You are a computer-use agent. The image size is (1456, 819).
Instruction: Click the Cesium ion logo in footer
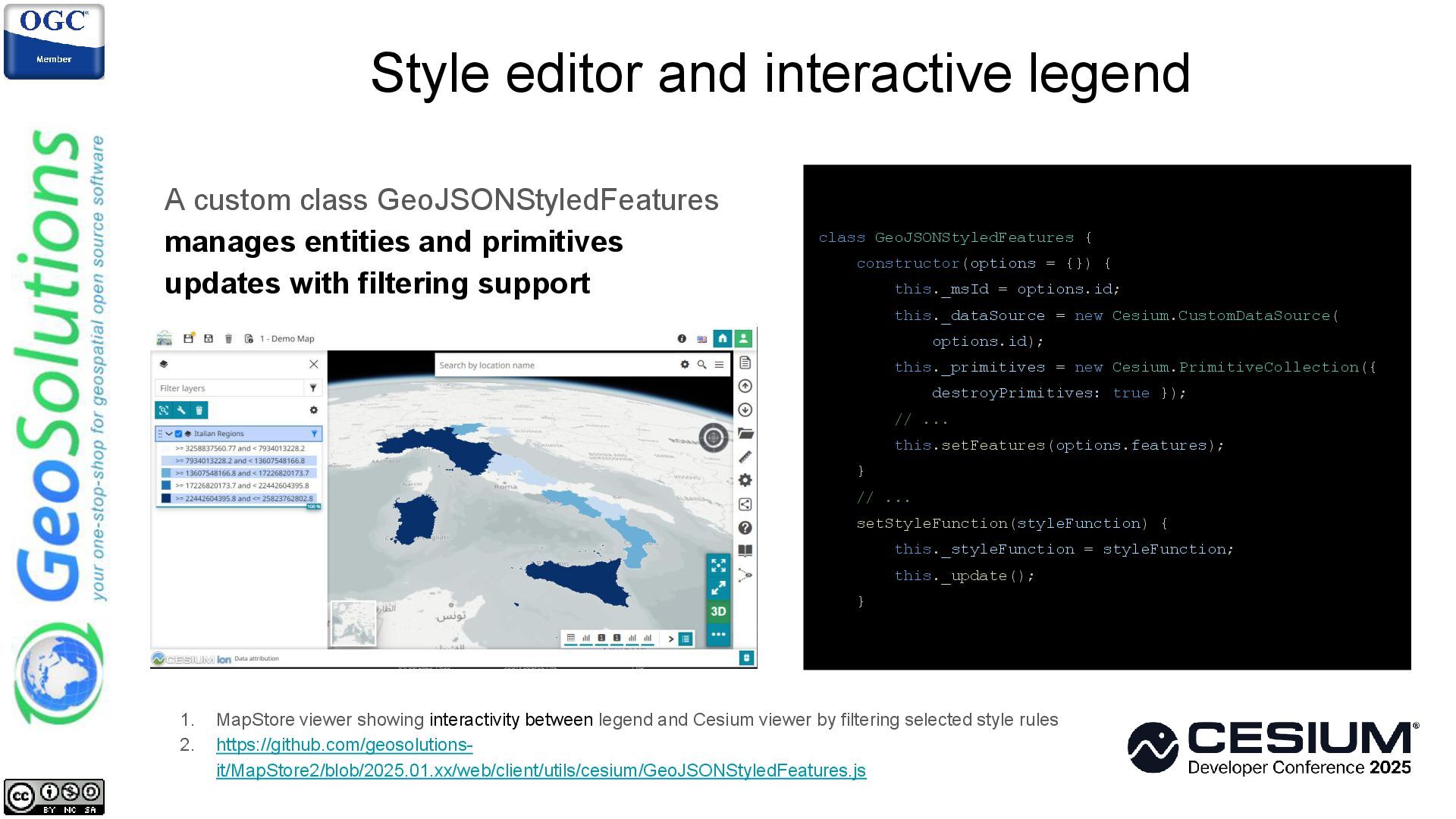[x=191, y=659]
